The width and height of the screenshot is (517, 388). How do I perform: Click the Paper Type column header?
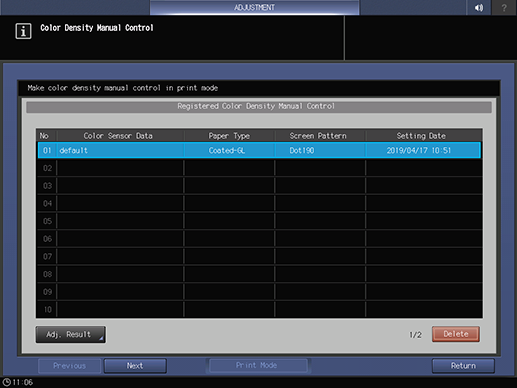tap(229, 136)
